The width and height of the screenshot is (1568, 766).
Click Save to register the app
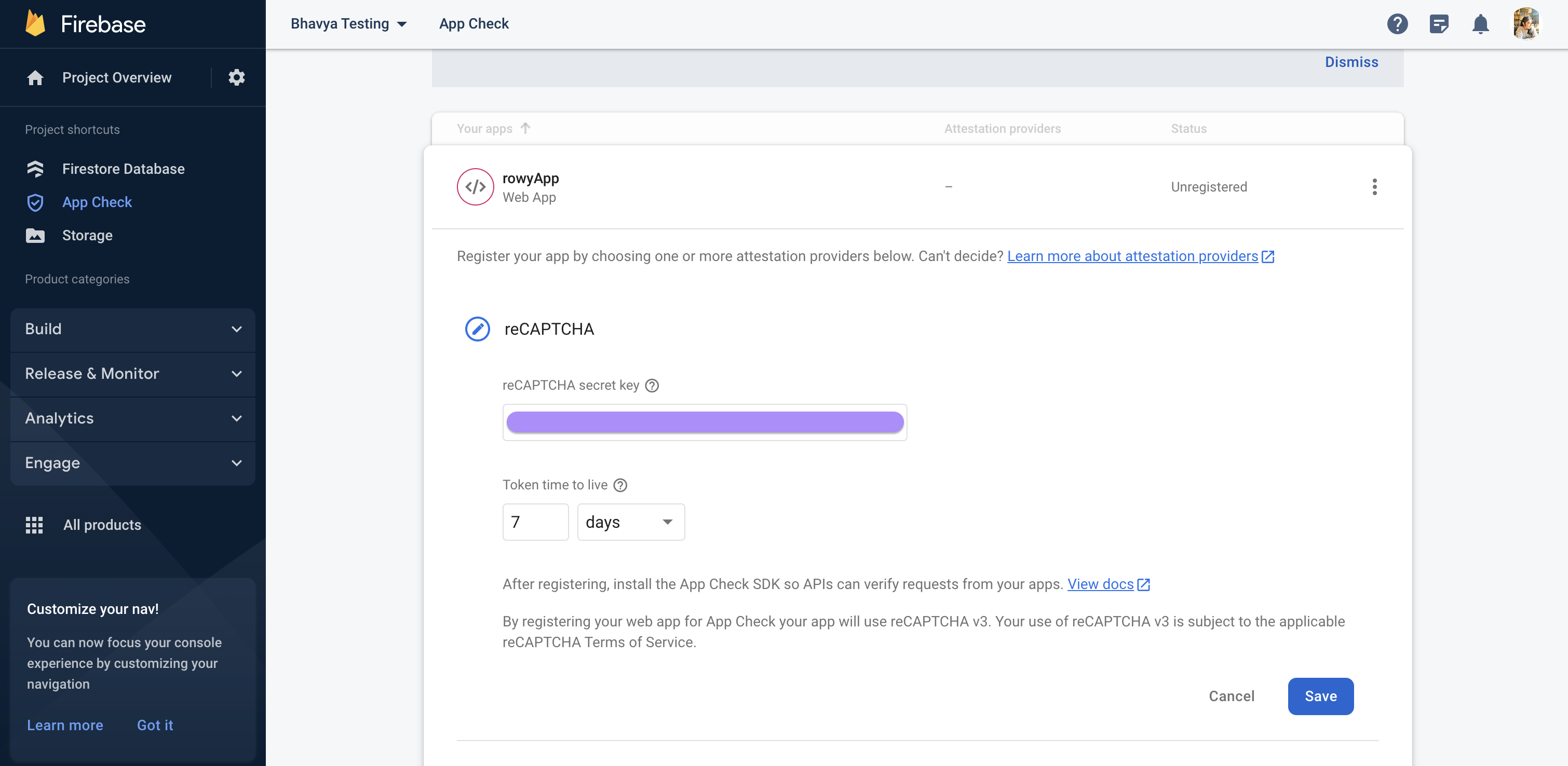click(x=1321, y=696)
